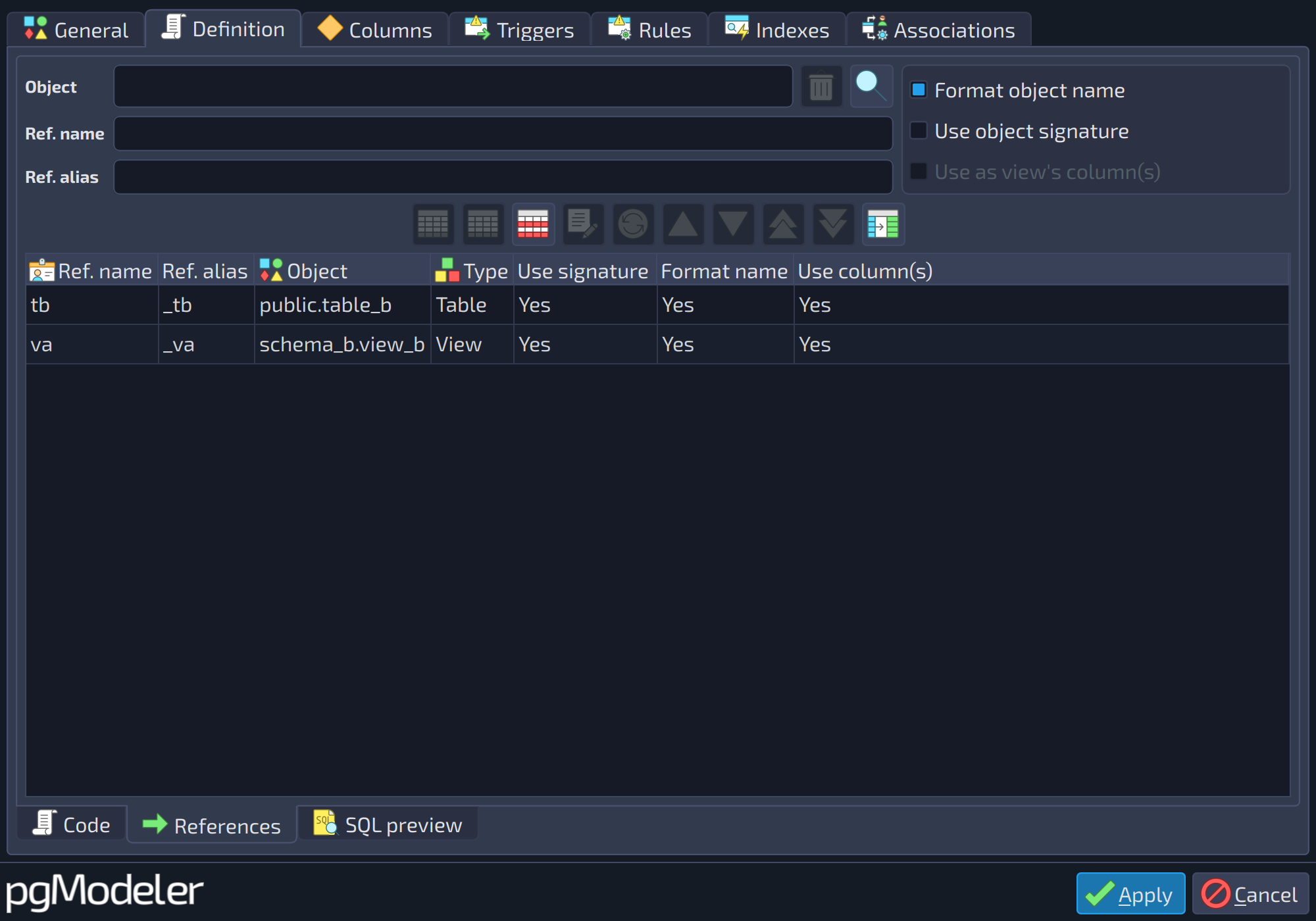Select the schema_b.view_b cell
This screenshot has width=1316, height=921.
tap(343, 345)
